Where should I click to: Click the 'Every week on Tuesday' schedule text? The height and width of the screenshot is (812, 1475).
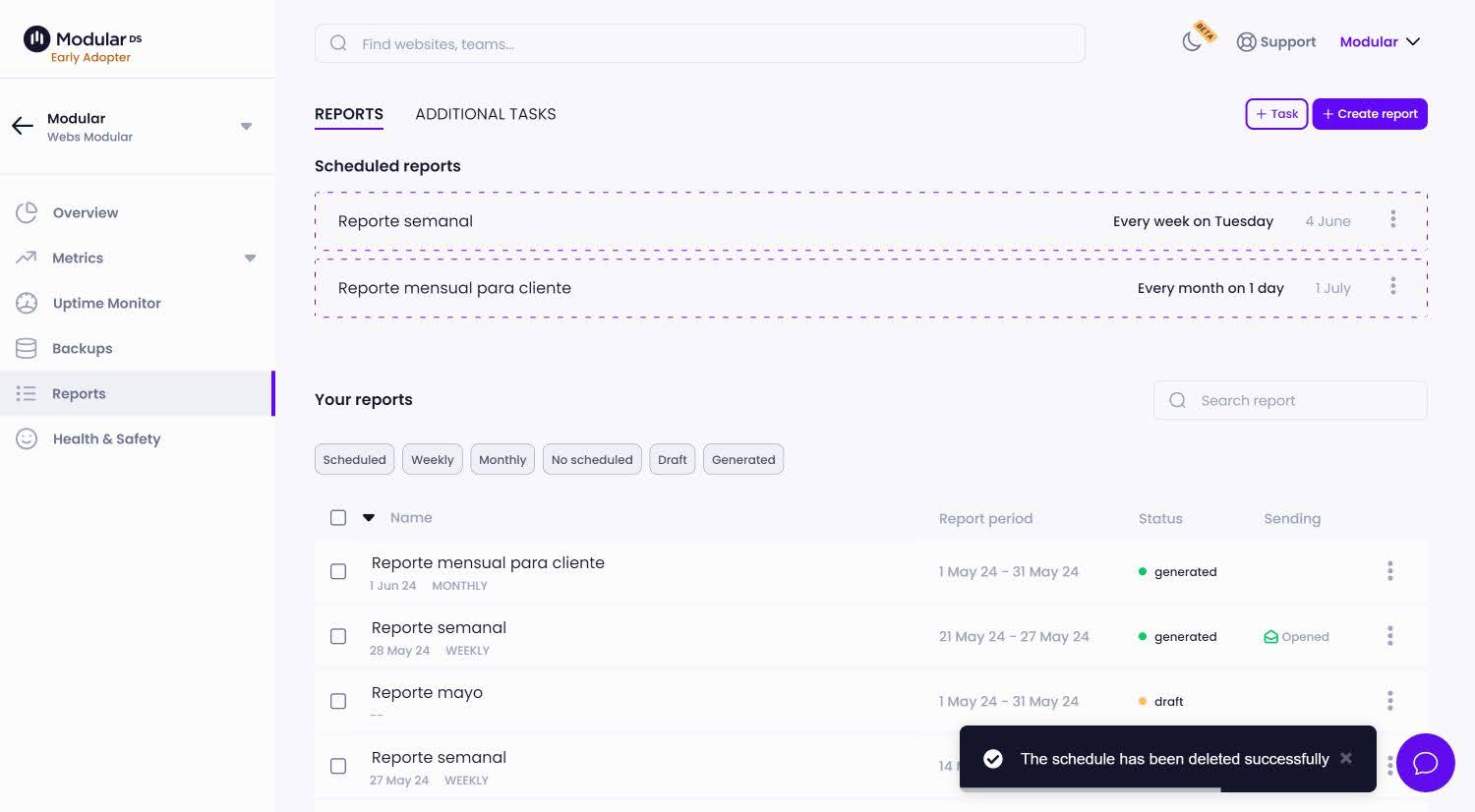point(1193,221)
